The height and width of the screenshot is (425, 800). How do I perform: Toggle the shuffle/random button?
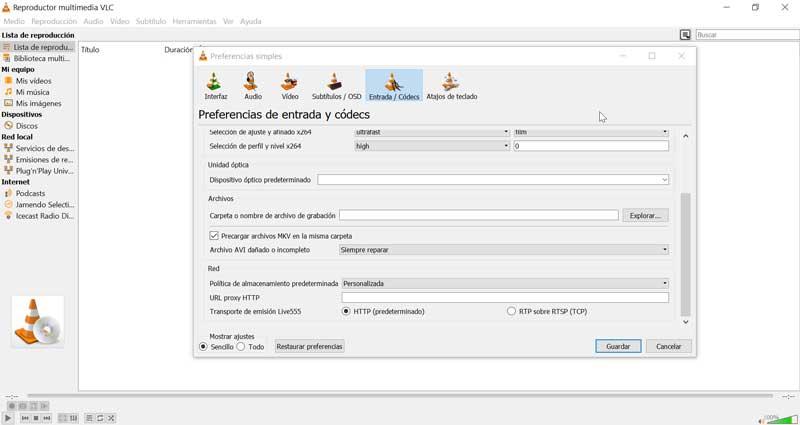click(111, 418)
